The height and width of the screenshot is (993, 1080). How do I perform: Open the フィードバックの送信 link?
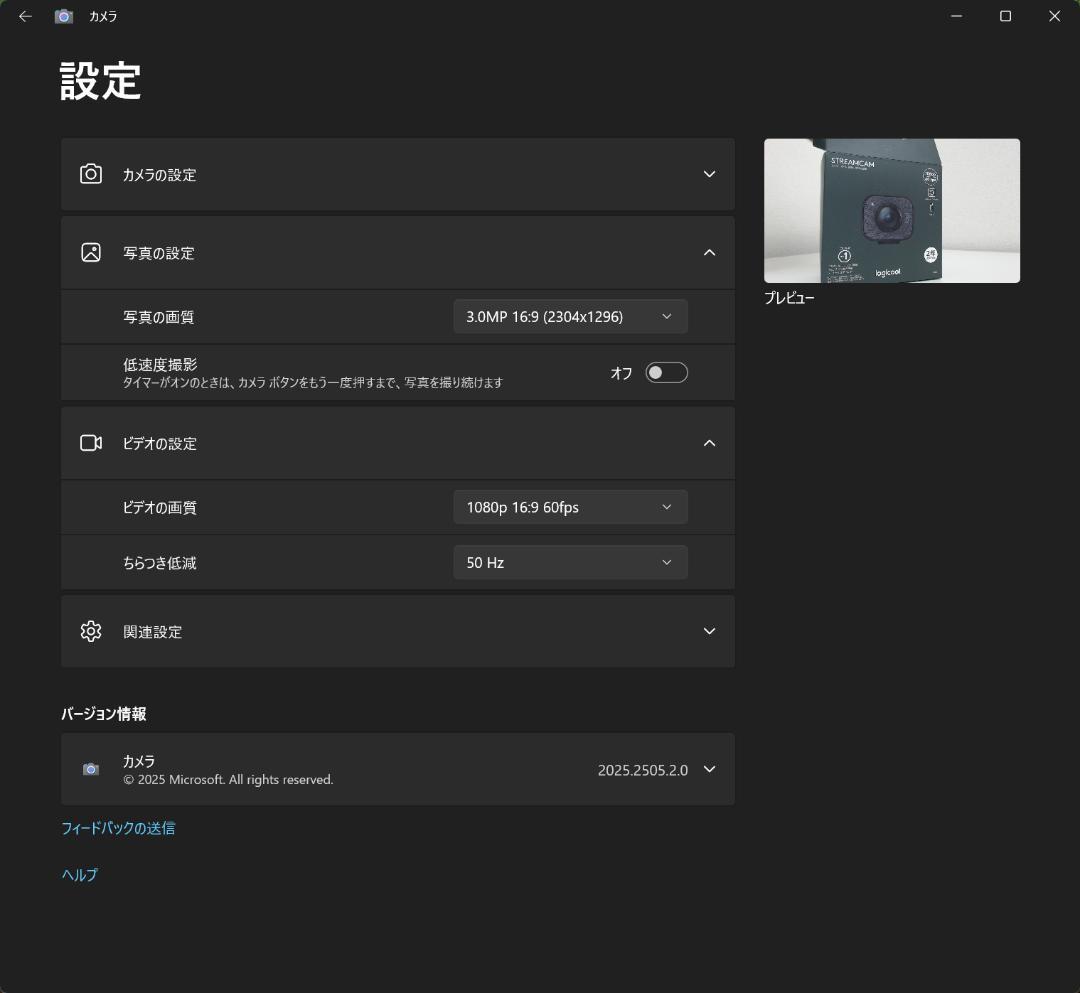119,828
